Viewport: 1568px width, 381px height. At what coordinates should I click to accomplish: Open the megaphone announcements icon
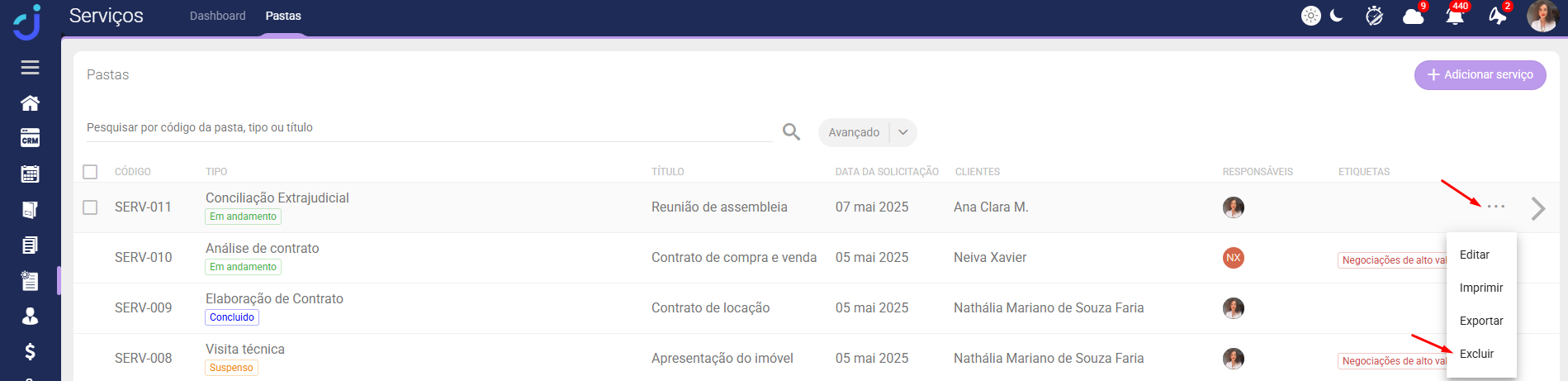pyautogui.click(x=1498, y=16)
